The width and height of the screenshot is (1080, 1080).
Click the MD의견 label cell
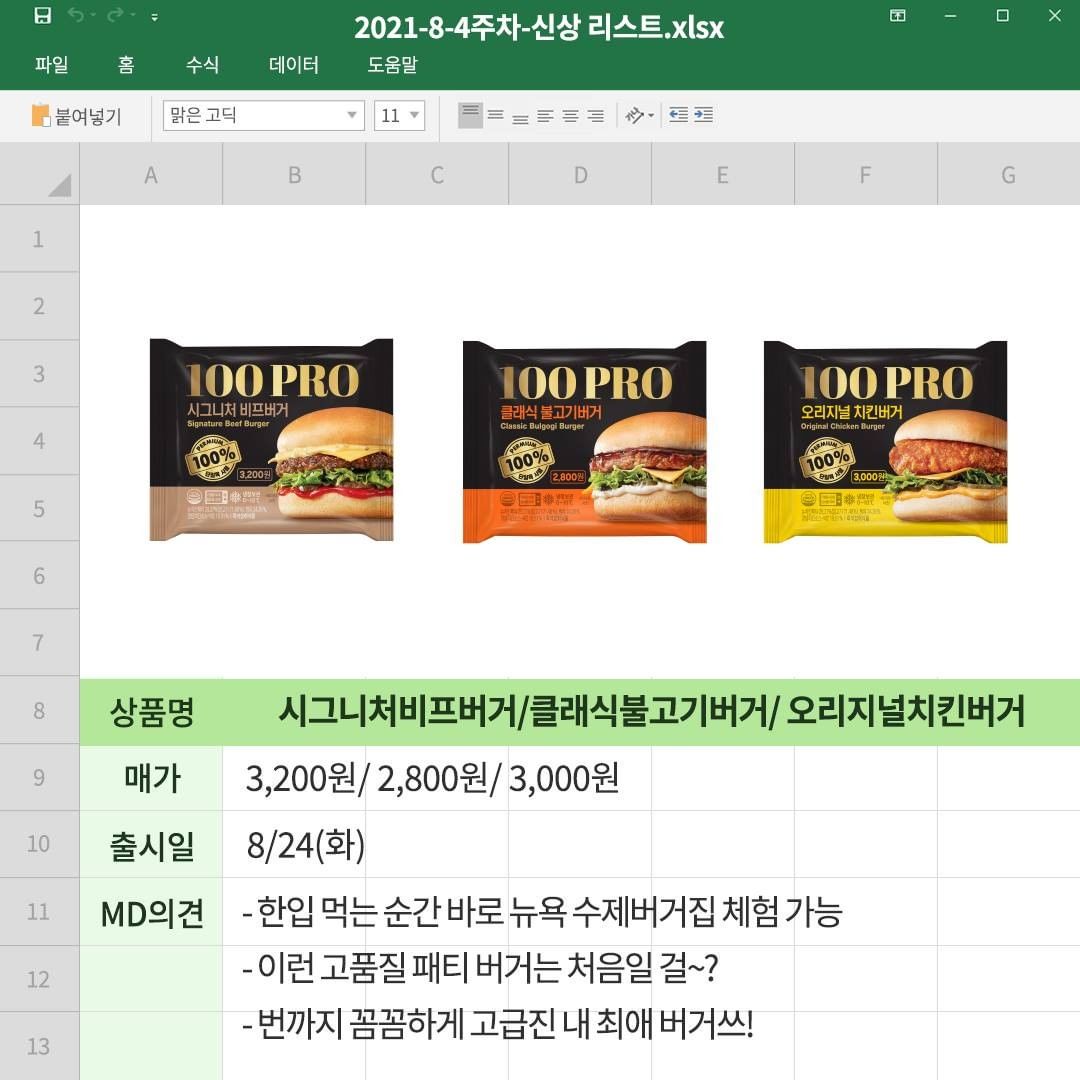(152, 913)
